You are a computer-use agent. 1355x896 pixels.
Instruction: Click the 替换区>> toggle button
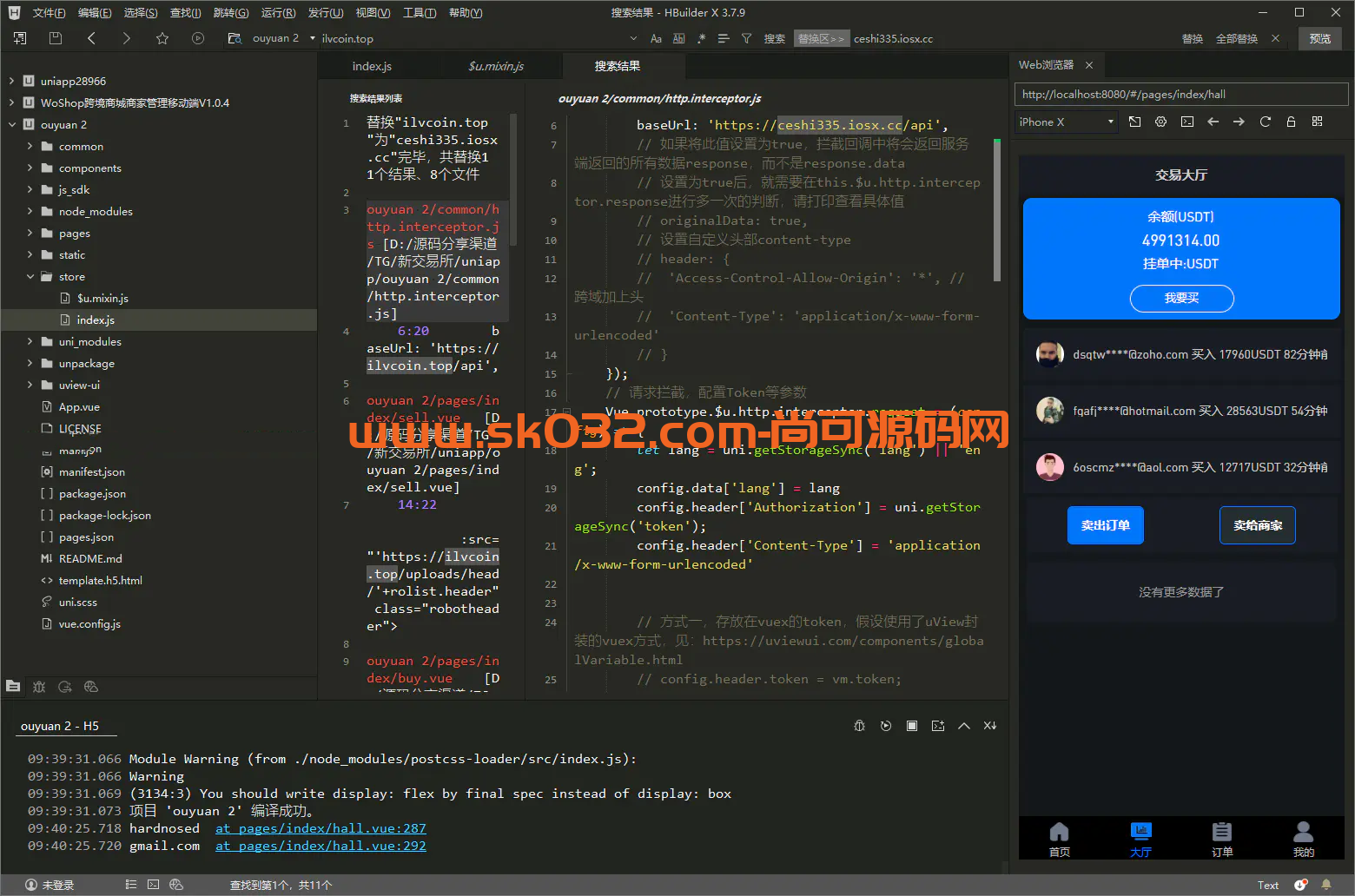(x=821, y=38)
